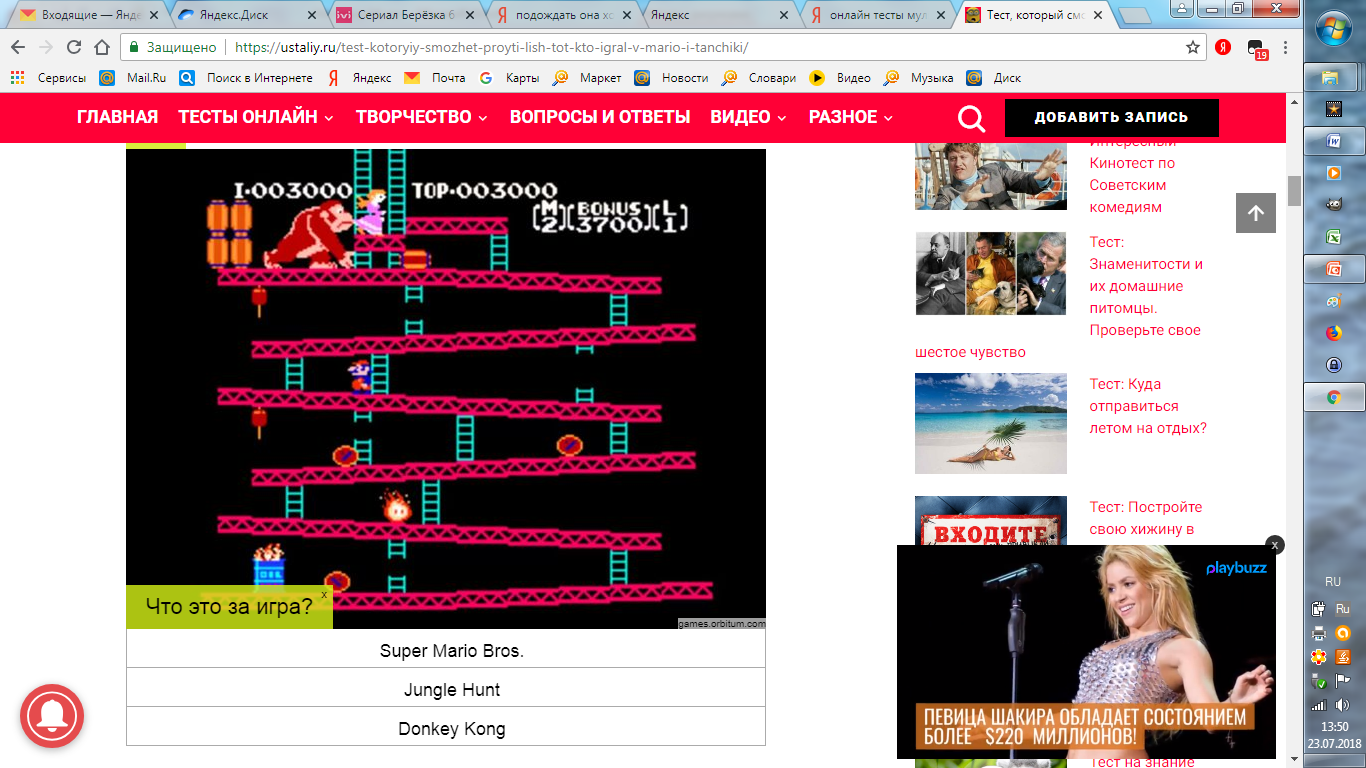
Task: Choose answer 'Jungle Hunt'
Action: click(446, 688)
